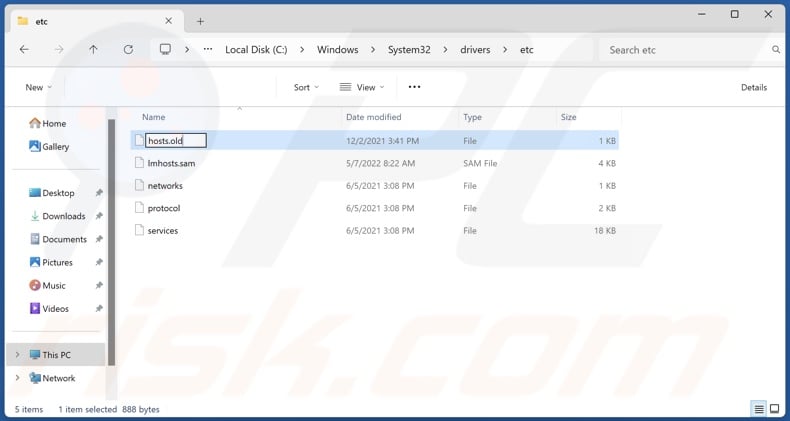The width and height of the screenshot is (790, 421).
Task: Unpin Desktop using its pin icon
Action: pos(99,193)
